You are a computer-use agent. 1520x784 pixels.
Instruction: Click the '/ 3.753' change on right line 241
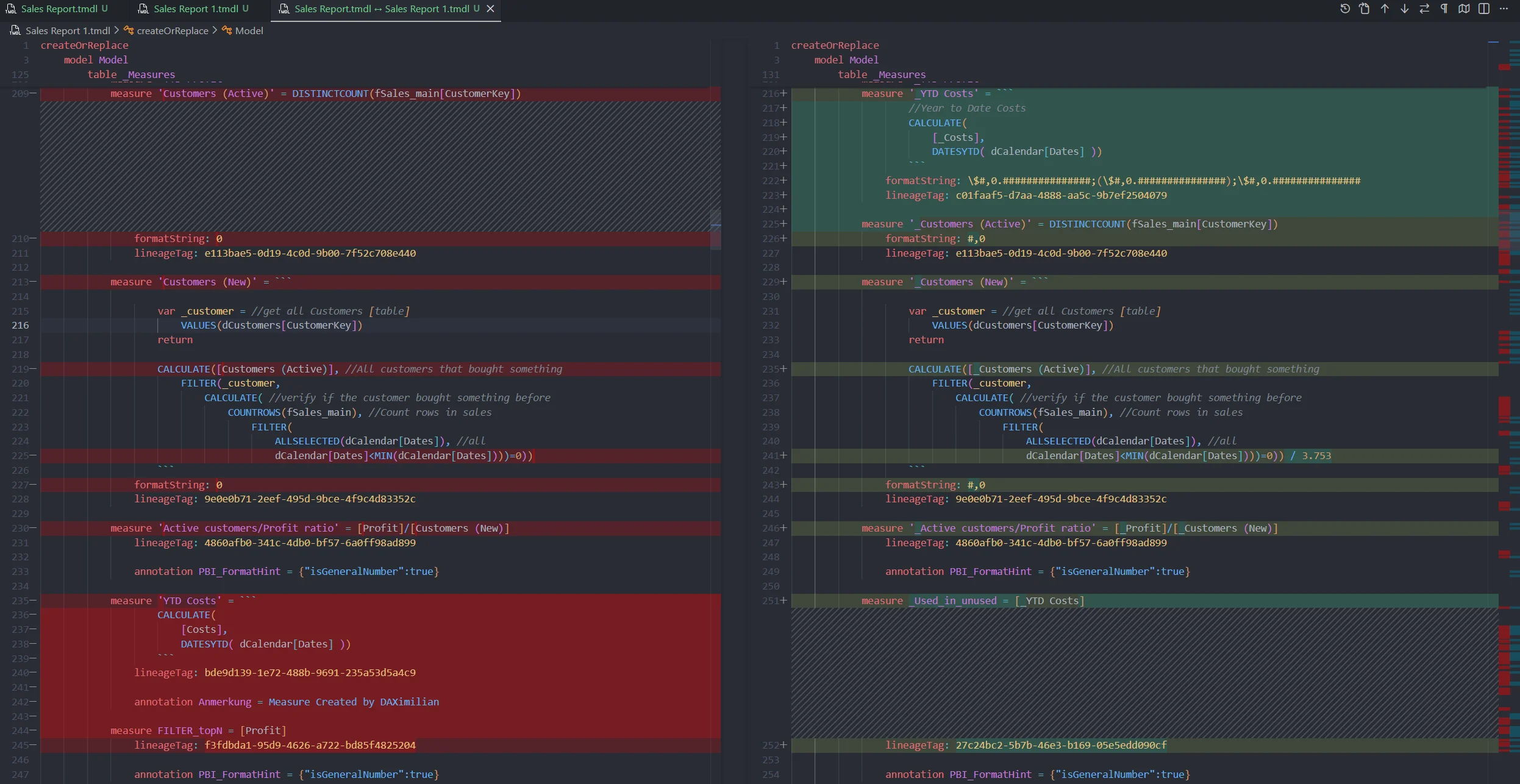point(1311,455)
